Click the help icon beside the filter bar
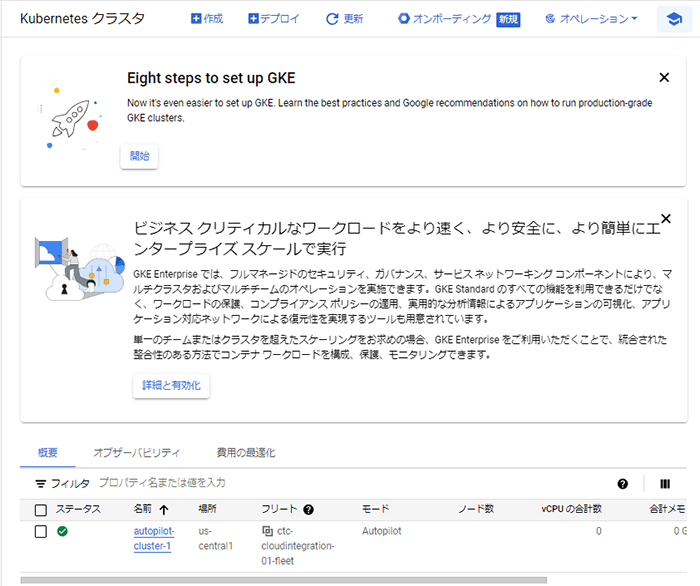The image size is (700, 586). coord(623,484)
